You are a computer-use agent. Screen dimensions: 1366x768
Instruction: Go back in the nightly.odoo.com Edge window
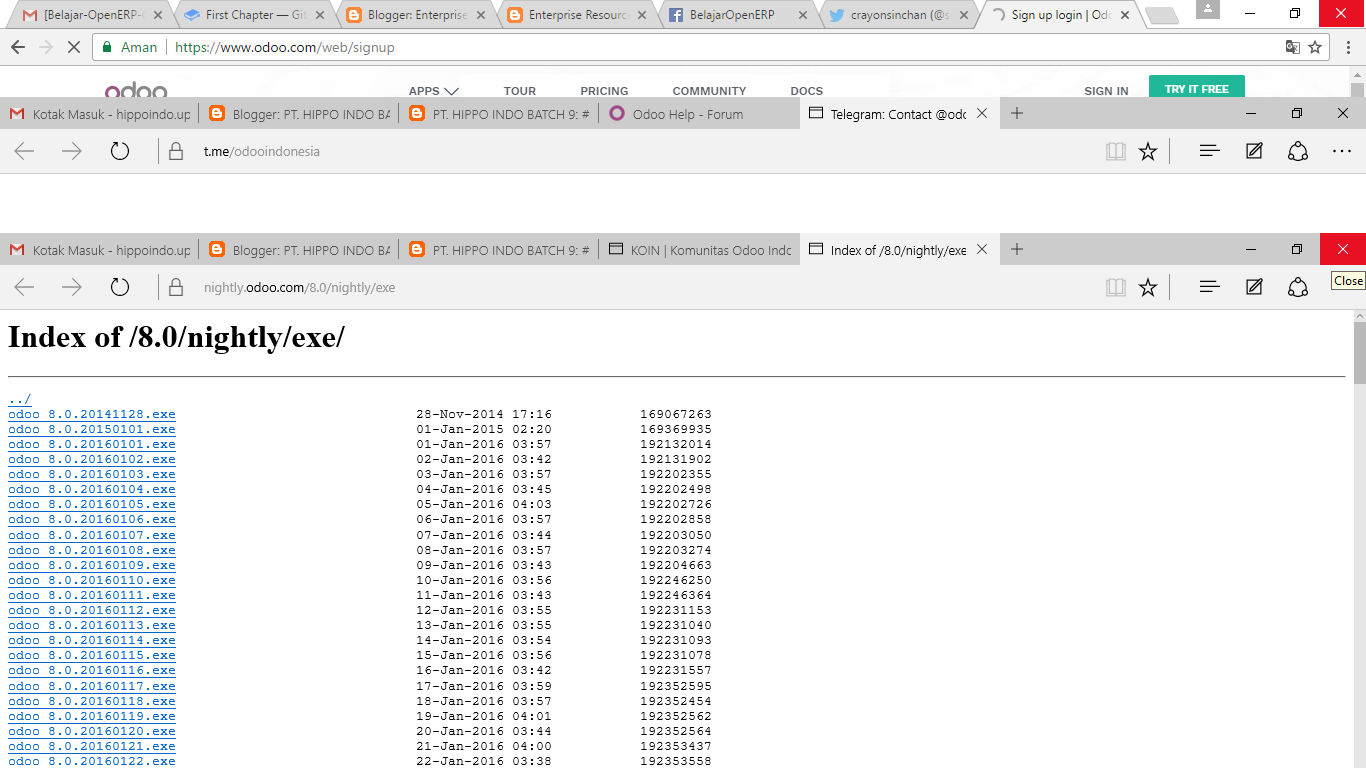coord(24,287)
